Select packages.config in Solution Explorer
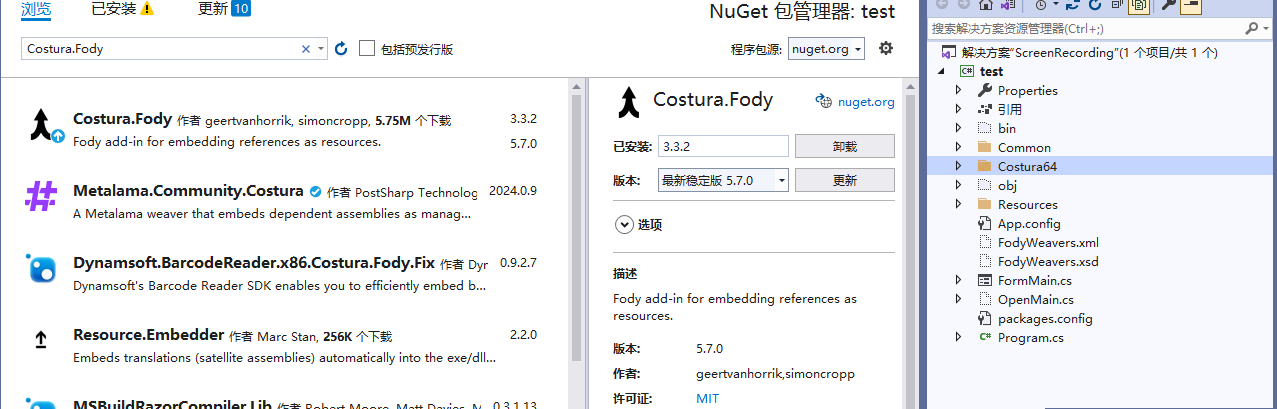The height and width of the screenshot is (409, 1277). tap(1045, 318)
